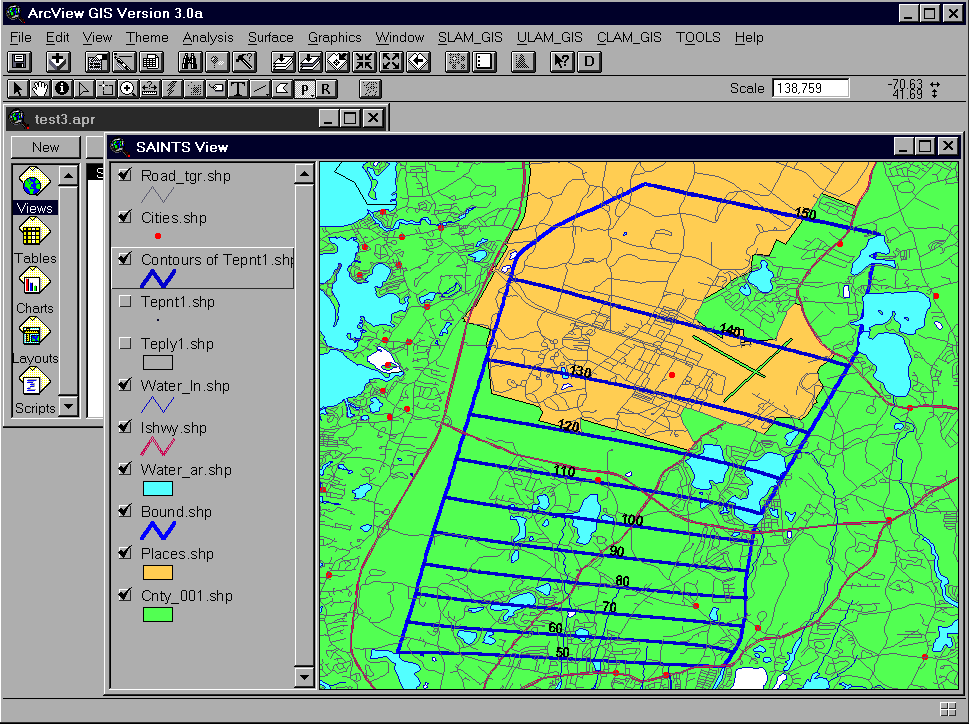Uncheck the Cities.shp theme checkbox
The width and height of the screenshot is (969, 724).
125,217
